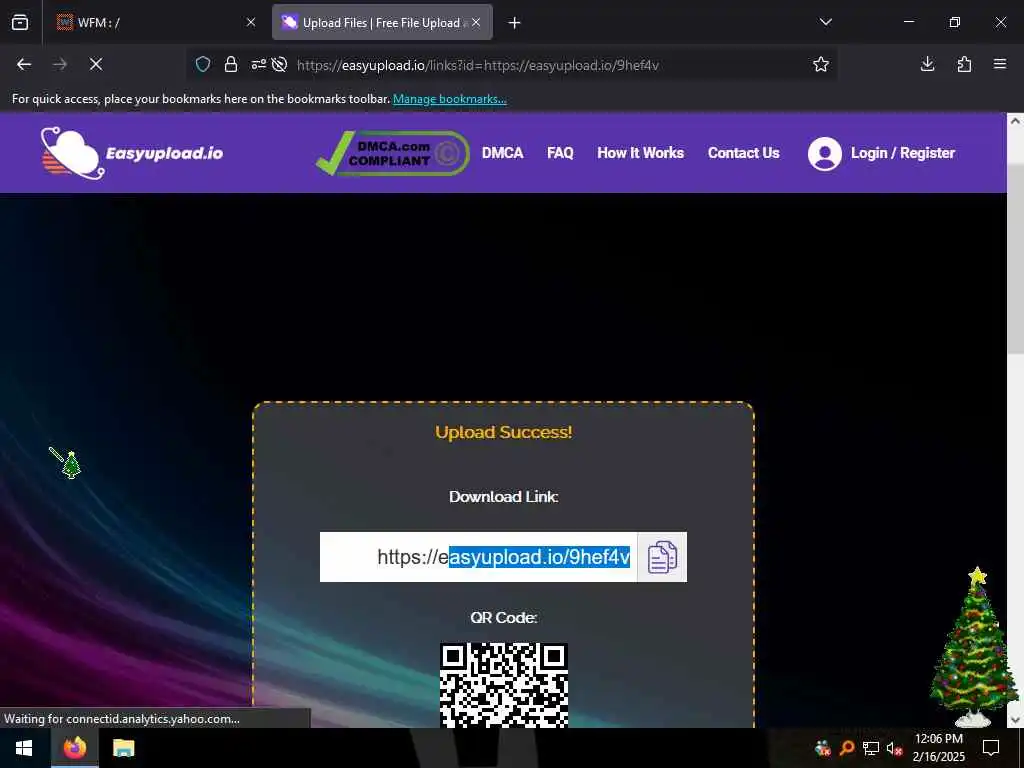1024x768 pixels.
Task: Click the Manage bookmarks link
Action: click(449, 99)
